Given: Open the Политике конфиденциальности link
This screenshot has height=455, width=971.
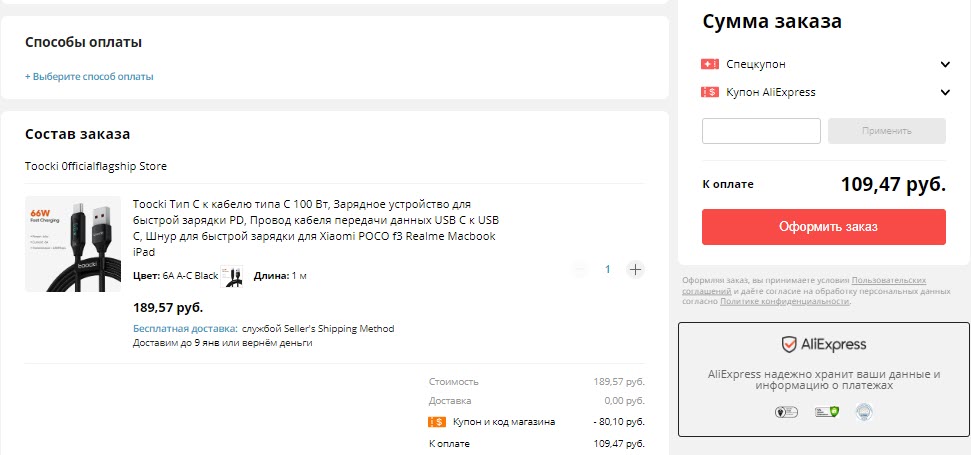Looking at the screenshot, I should point(784,301).
